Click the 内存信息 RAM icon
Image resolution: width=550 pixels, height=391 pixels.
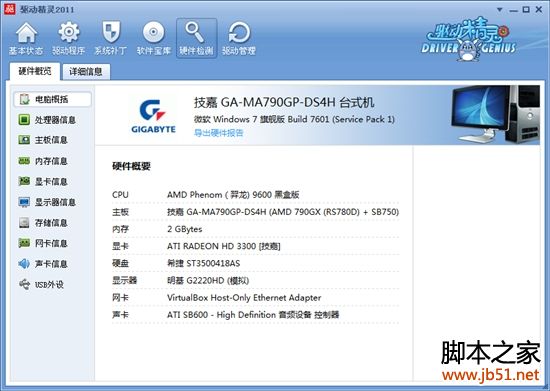[x=24, y=161]
